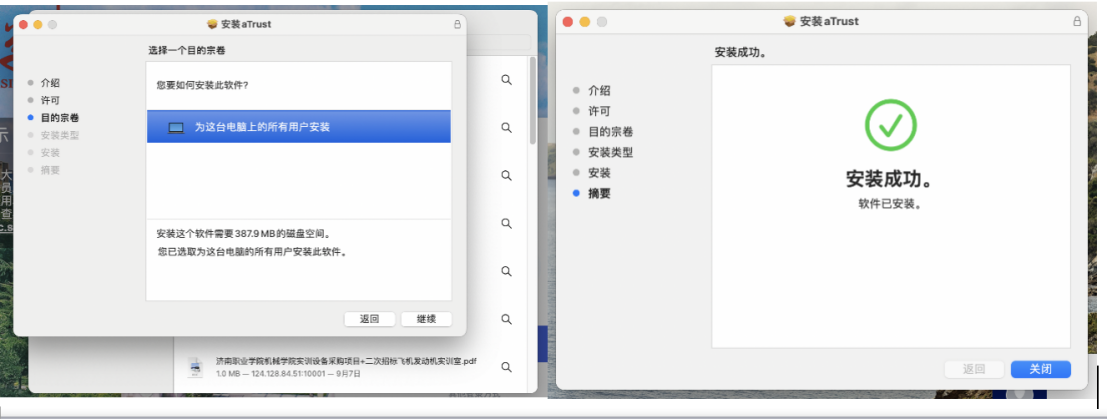This screenshot has width=1107, height=420.
Task: Click the 安装类型 step in the 安装成功 window
Action: [611, 152]
